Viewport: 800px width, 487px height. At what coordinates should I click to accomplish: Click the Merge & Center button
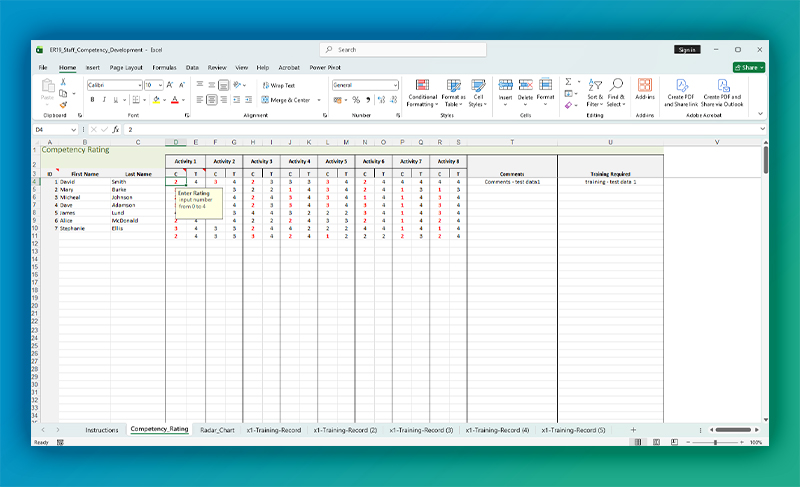tap(288, 100)
